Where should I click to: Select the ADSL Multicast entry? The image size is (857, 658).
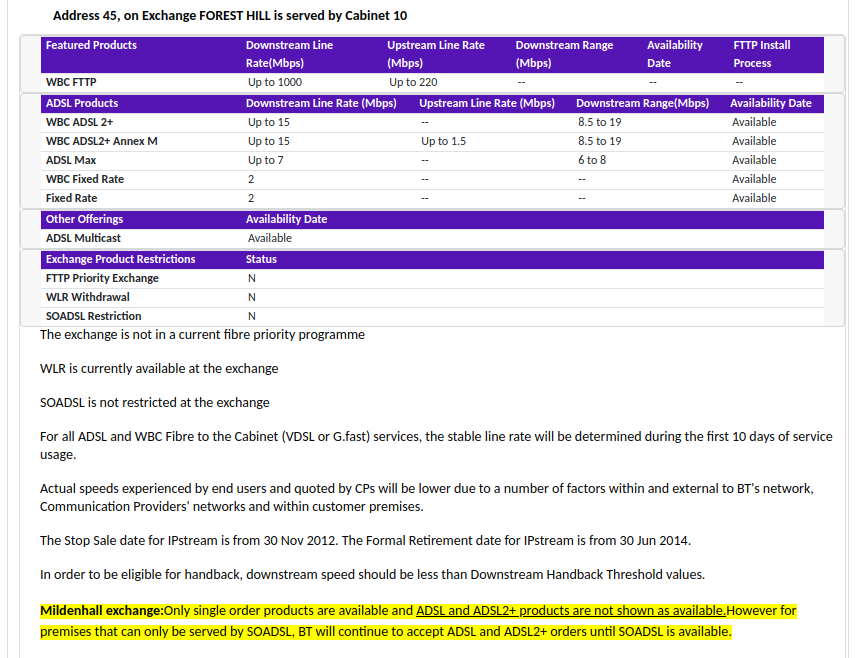[x=84, y=238]
